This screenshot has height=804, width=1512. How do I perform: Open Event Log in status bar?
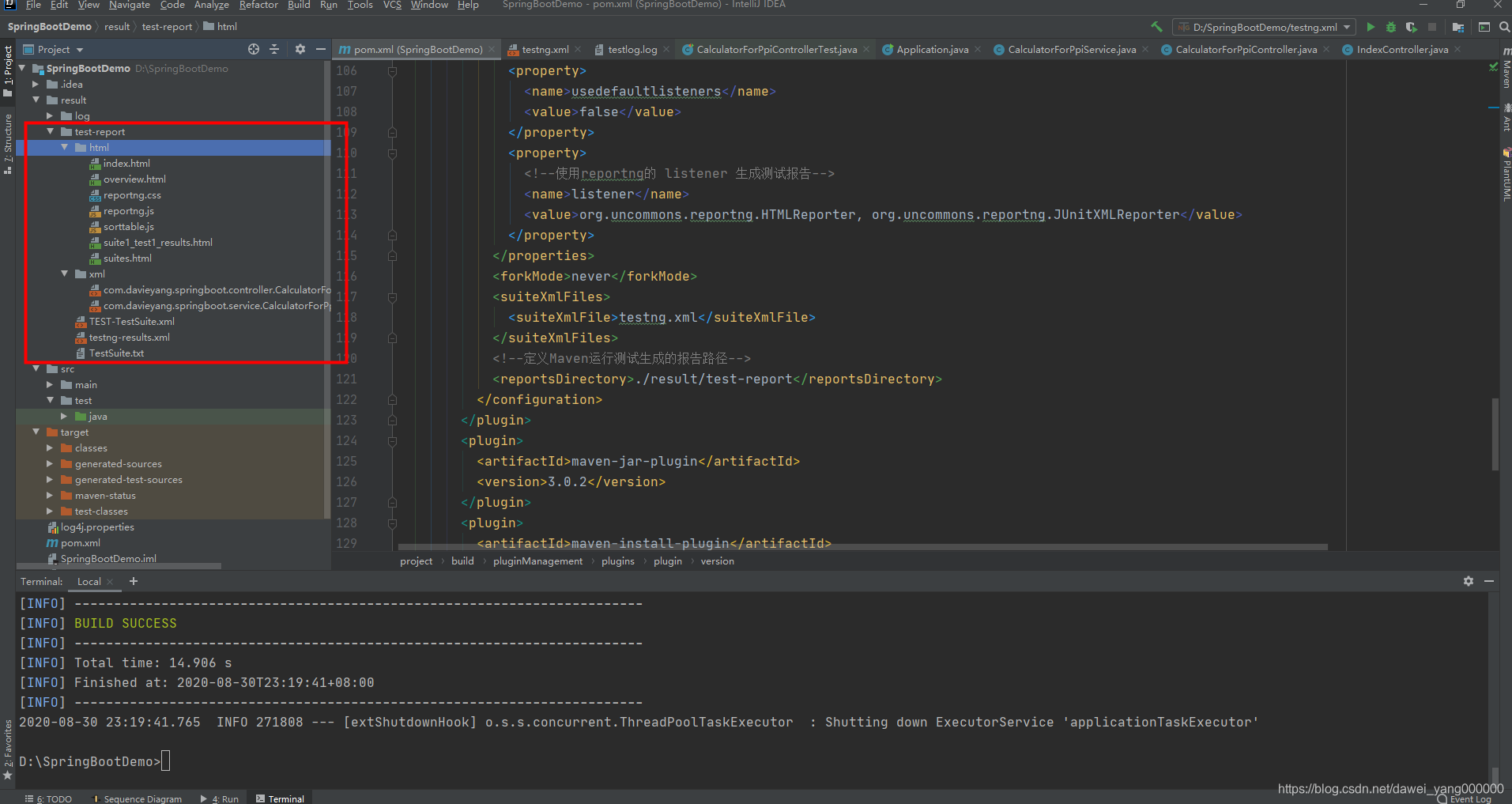point(1465,799)
